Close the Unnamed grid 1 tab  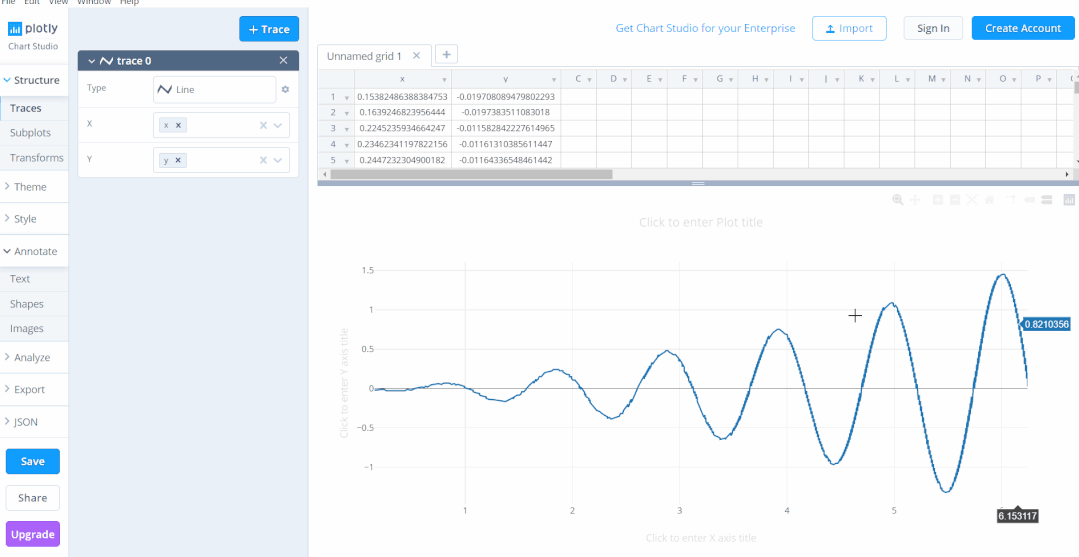(417, 56)
